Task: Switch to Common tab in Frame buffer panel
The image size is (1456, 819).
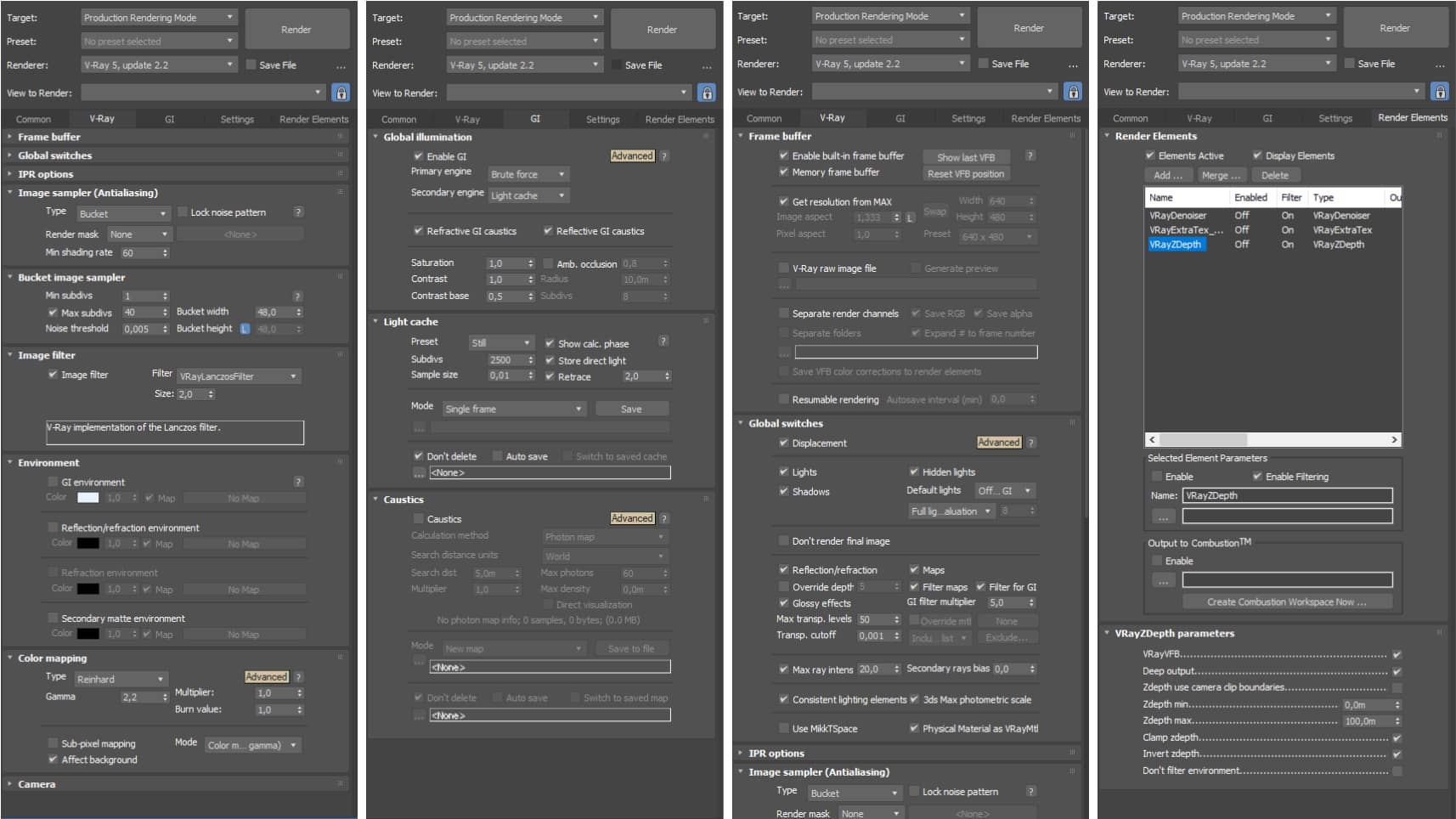Action: click(764, 119)
